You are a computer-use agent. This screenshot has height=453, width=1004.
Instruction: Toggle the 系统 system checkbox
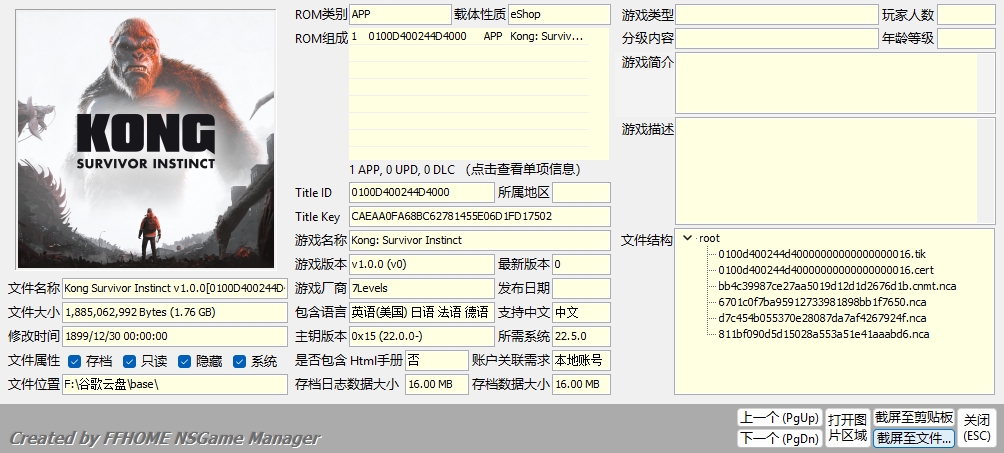(239, 362)
